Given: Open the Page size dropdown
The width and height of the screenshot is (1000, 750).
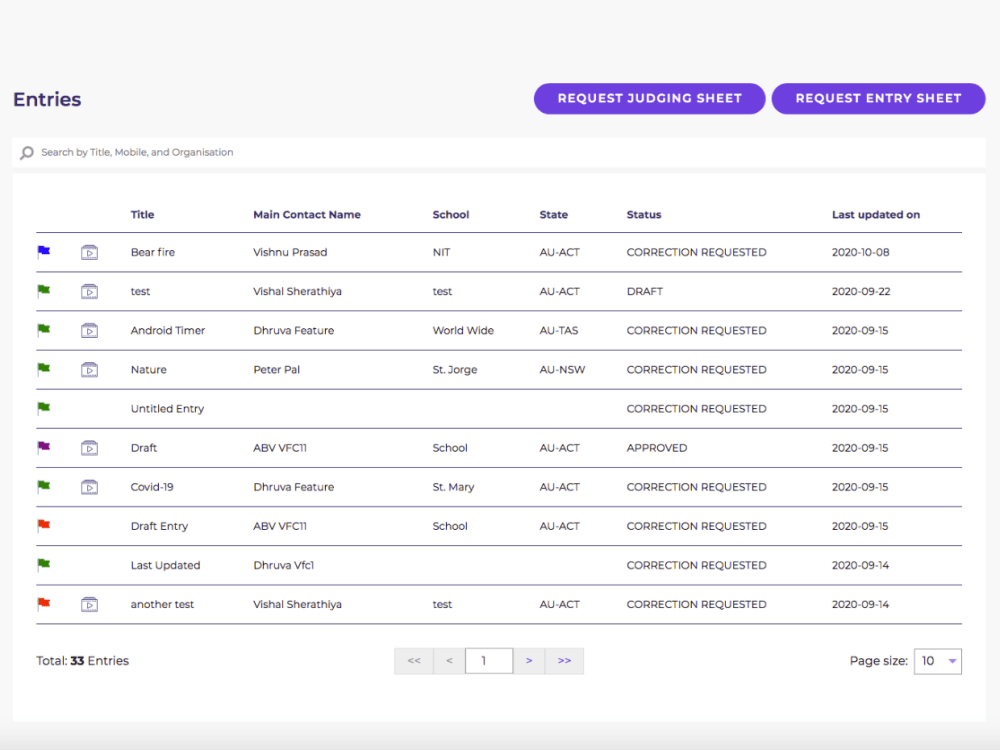Looking at the screenshot, I should coord(937,661).
